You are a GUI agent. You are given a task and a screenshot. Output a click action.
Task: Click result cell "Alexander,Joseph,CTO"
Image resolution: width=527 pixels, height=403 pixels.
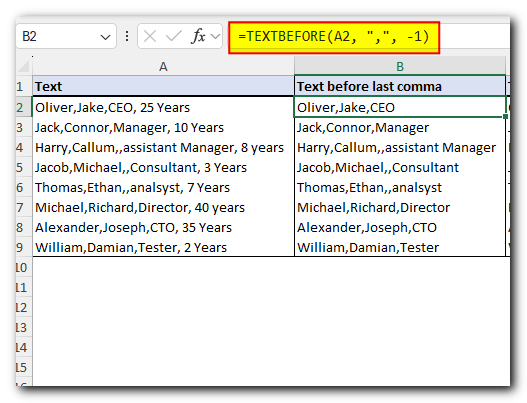point(400,227)
